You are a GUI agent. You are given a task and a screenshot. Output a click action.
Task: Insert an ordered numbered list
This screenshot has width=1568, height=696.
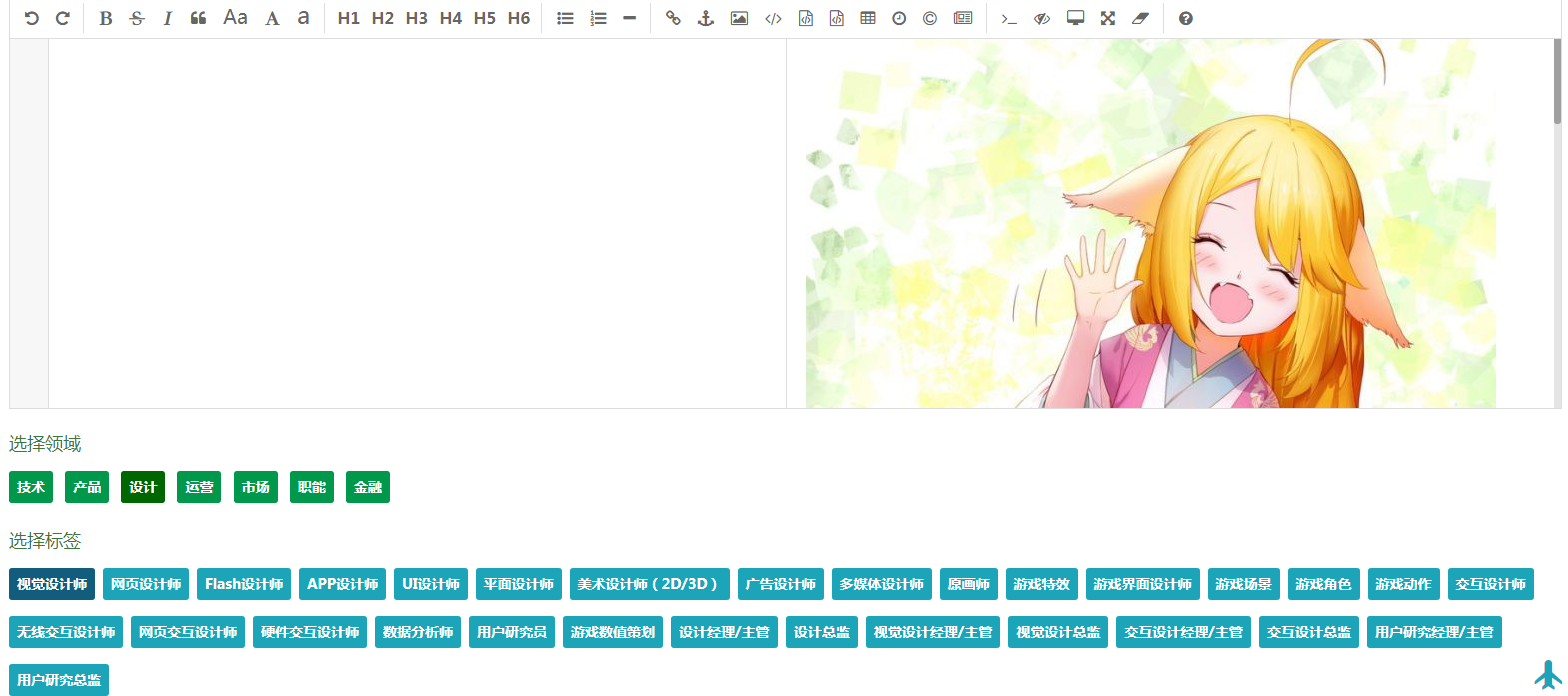pos(598,18)
